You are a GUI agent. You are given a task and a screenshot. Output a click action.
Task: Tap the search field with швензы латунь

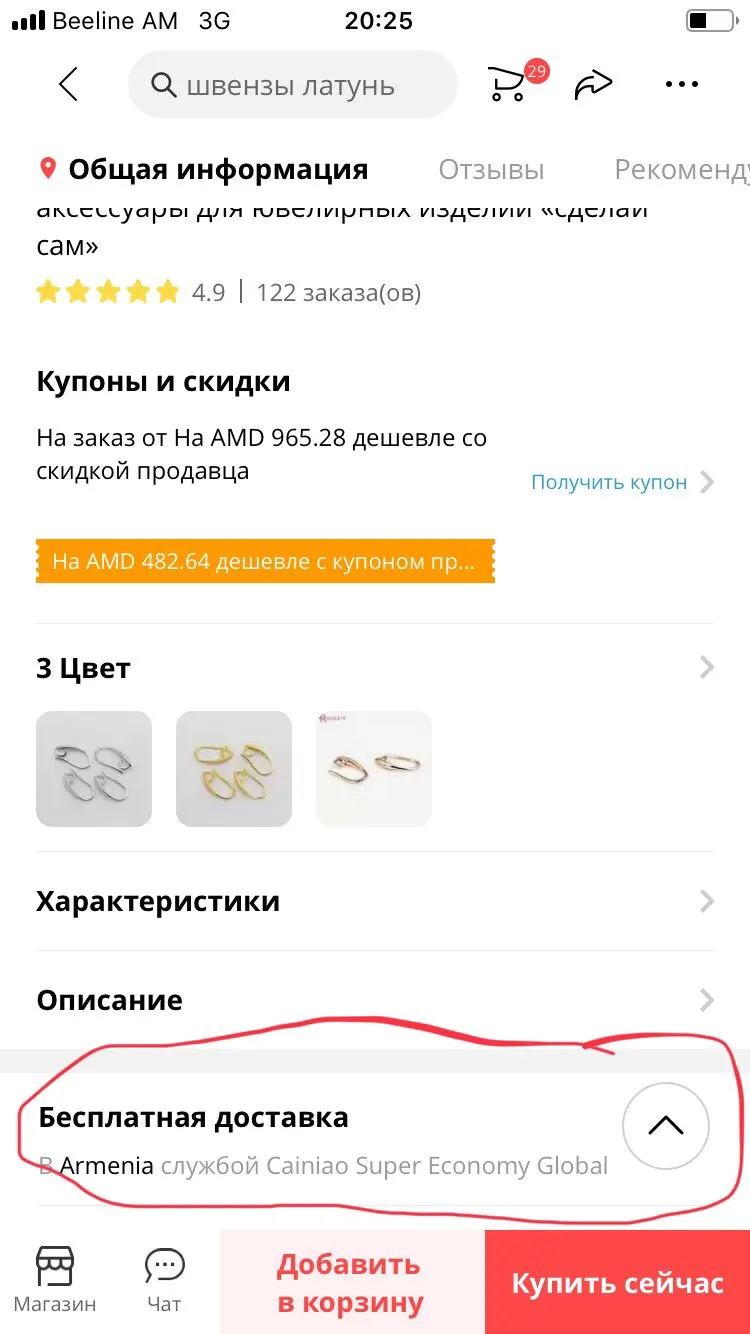293,85
